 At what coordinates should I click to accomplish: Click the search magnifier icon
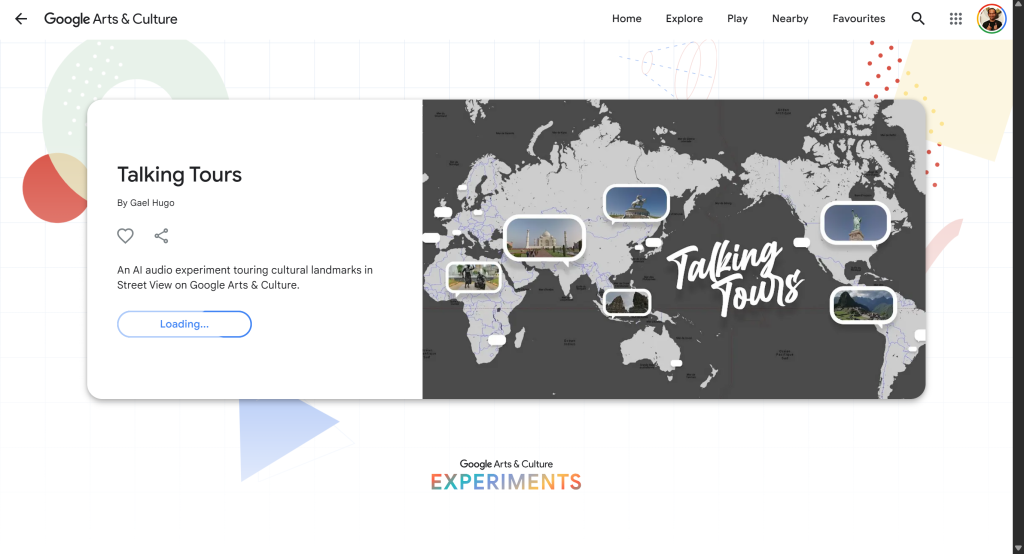pyautogui.click(x=918, y=19)
